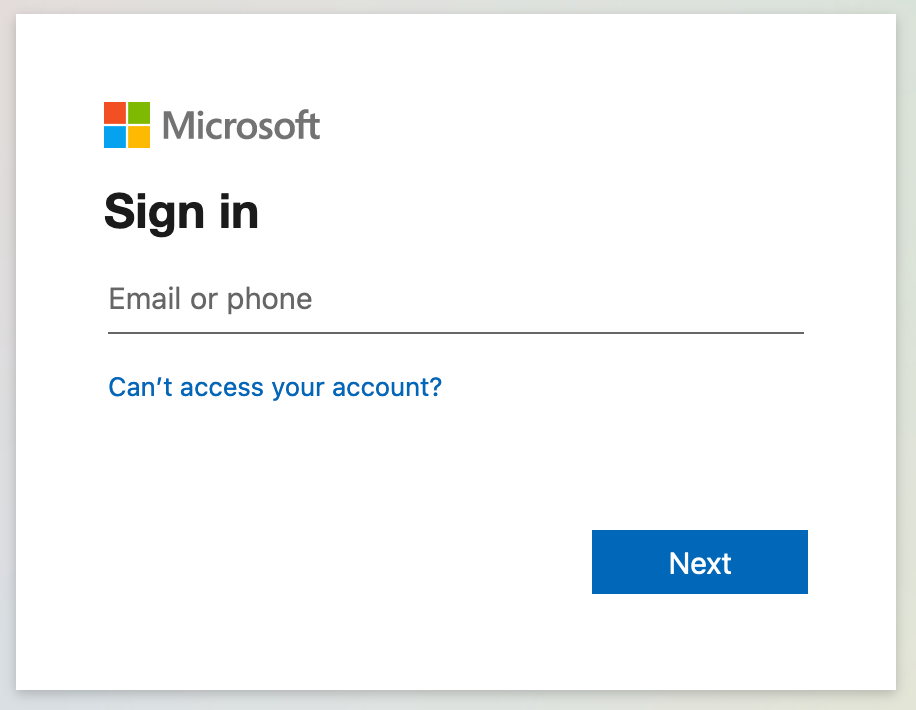Click the word Sign in the heading
916x710 pixels.
tap(154, 213)
